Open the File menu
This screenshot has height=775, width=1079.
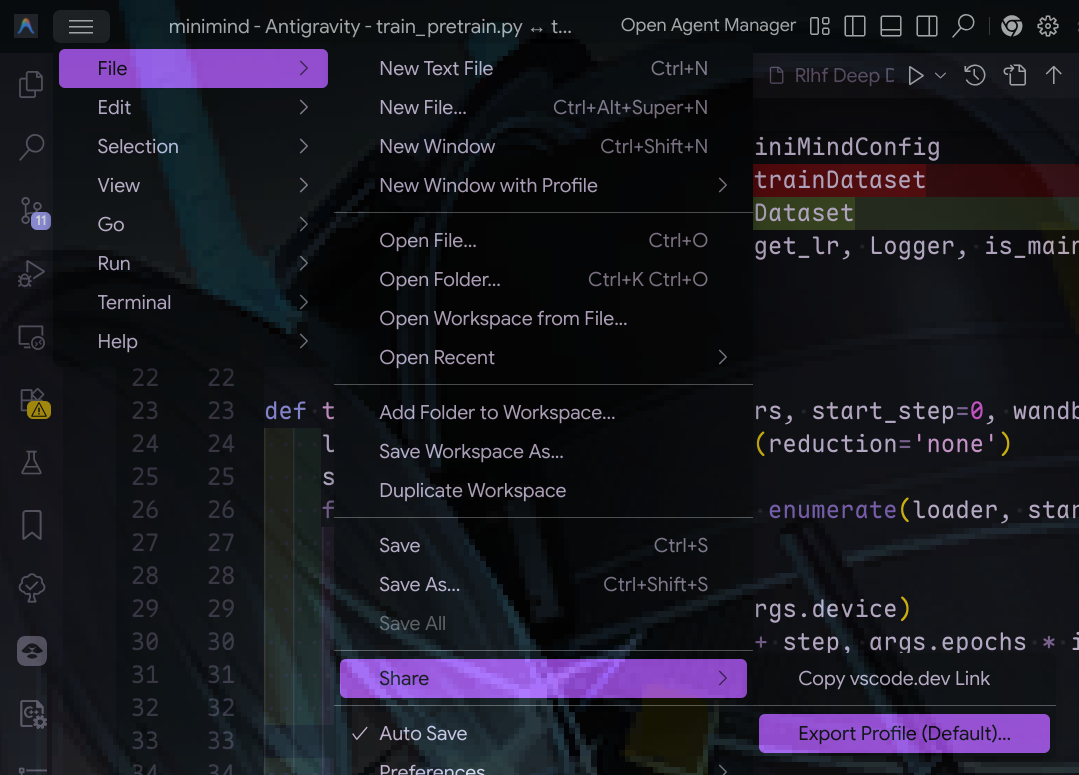coord(193,68)
